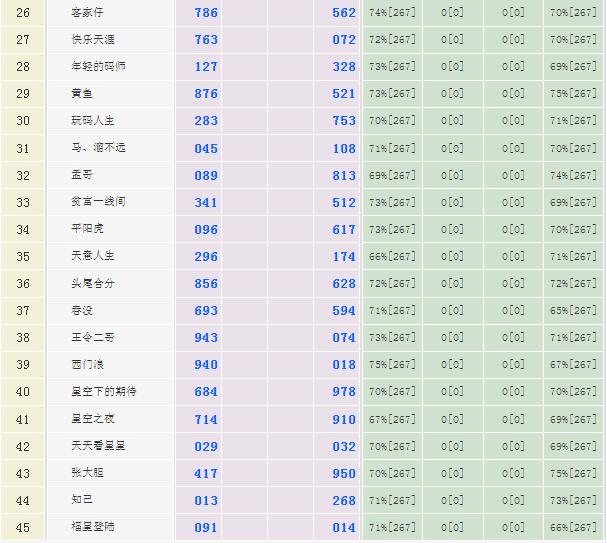Click the blue number 876 in row 29

pyautogui.click(x=206, y=94)
